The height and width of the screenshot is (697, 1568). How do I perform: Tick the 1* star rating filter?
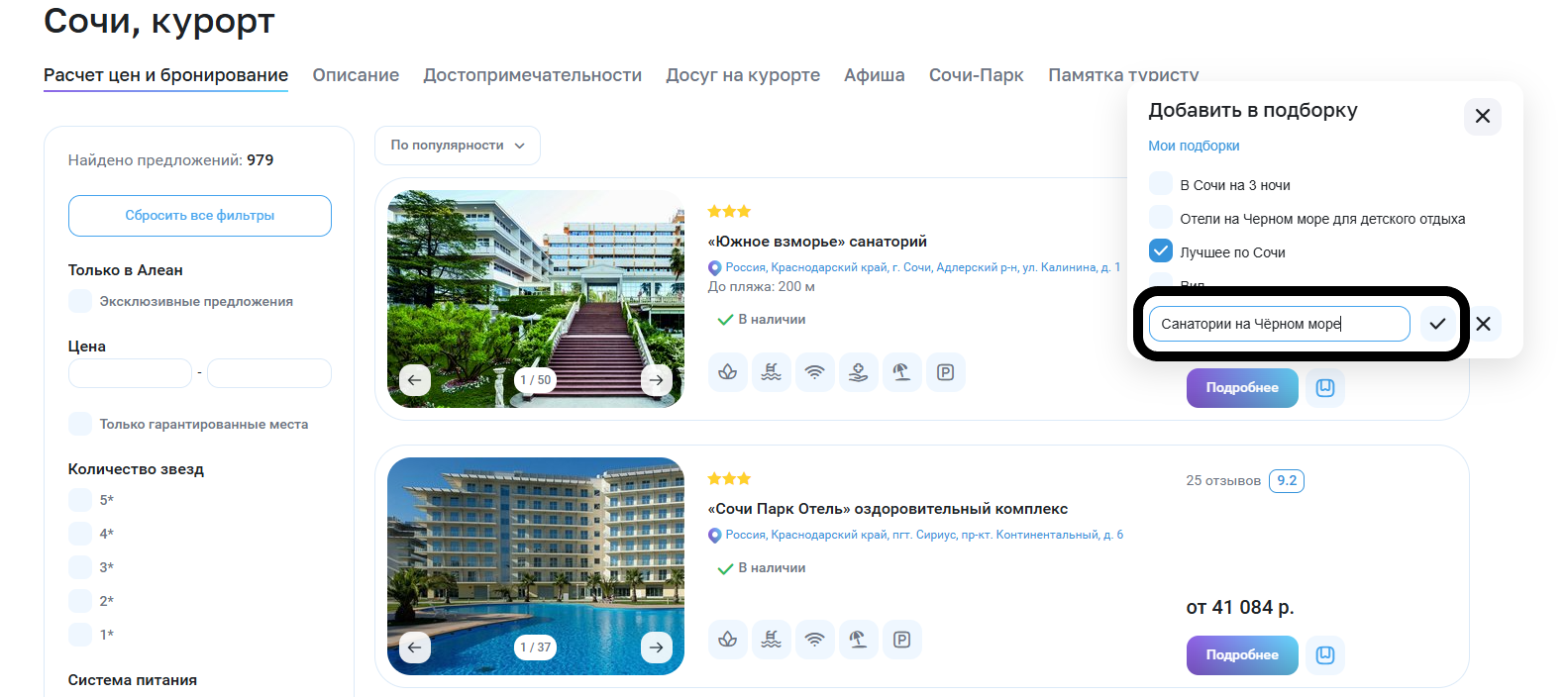tap(80, 635)
